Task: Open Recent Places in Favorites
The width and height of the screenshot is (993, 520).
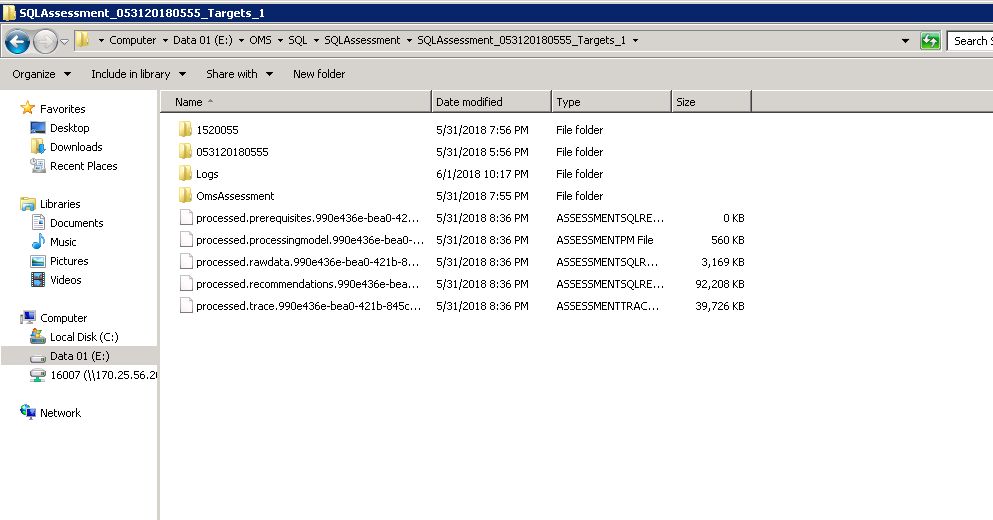Action: coord(84,166)
